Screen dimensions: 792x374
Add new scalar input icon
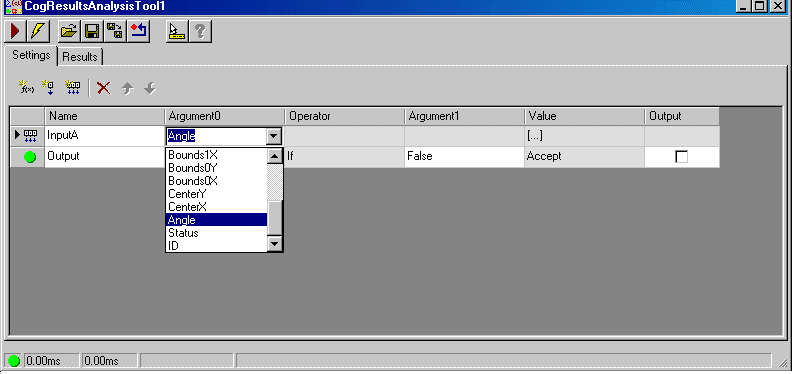pyautogui.click(x=48, y=87)
